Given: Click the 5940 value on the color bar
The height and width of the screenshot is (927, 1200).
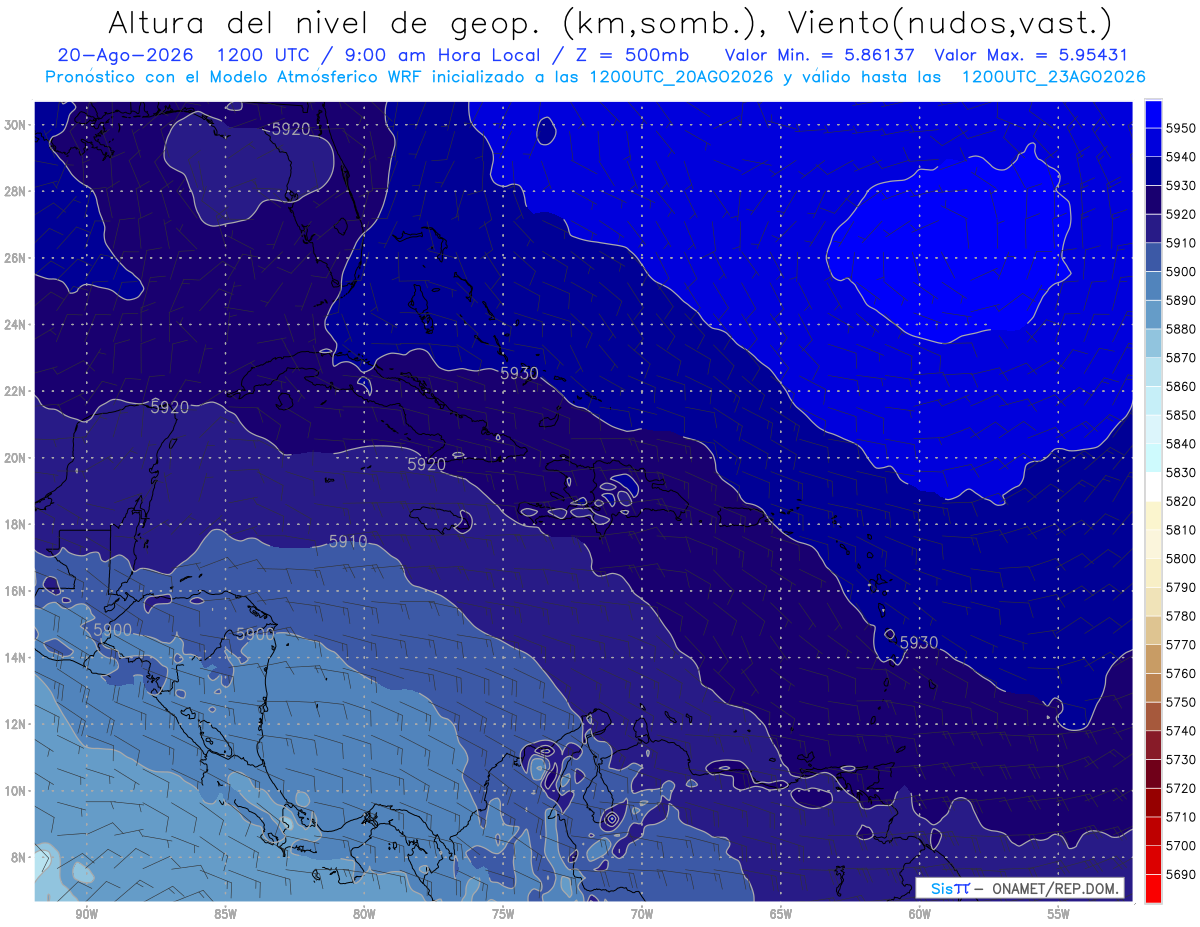Looking at the screenshot, I should tap(1182, 157).
